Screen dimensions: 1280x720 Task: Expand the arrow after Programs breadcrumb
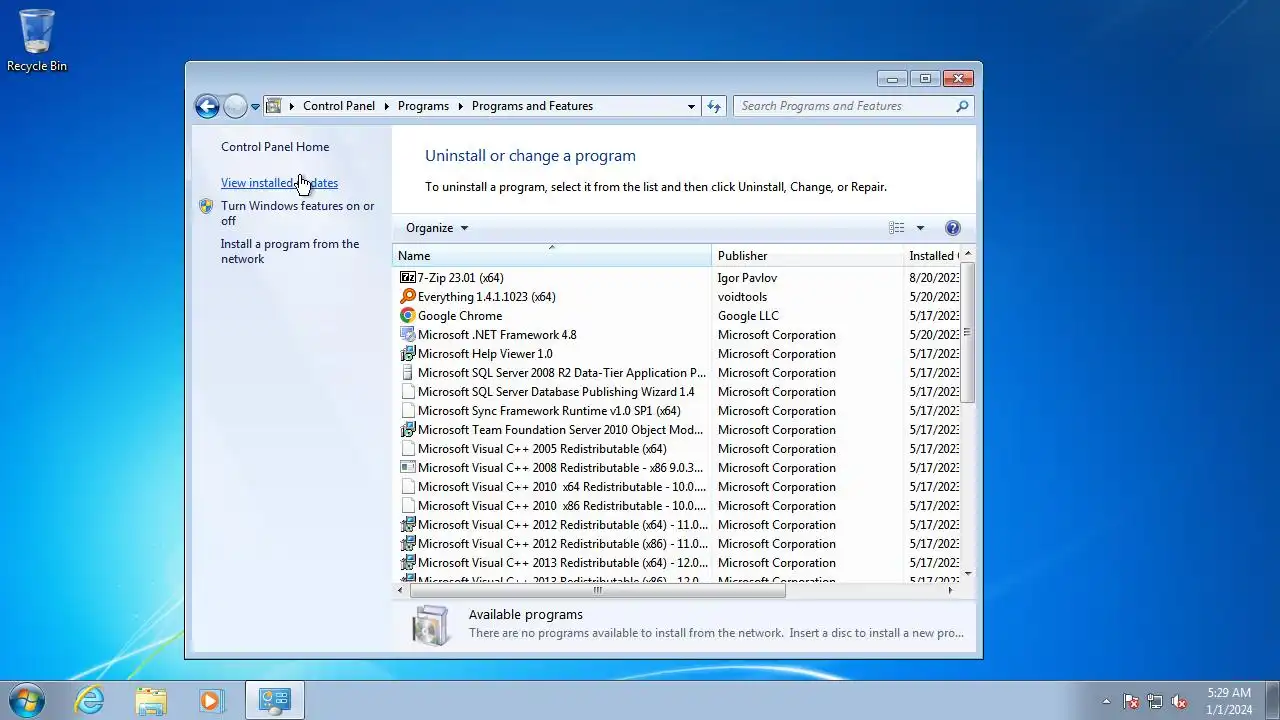point(460,106)
